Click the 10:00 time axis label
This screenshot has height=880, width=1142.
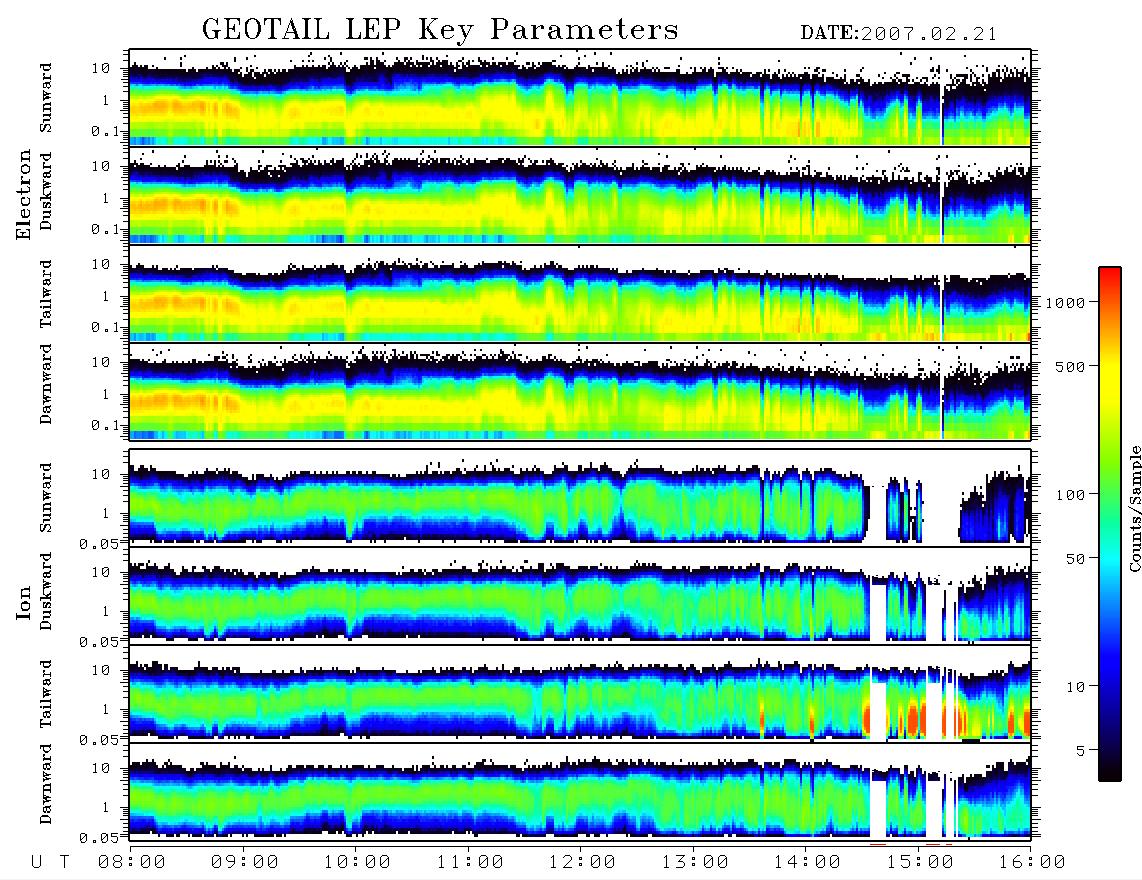357,863
